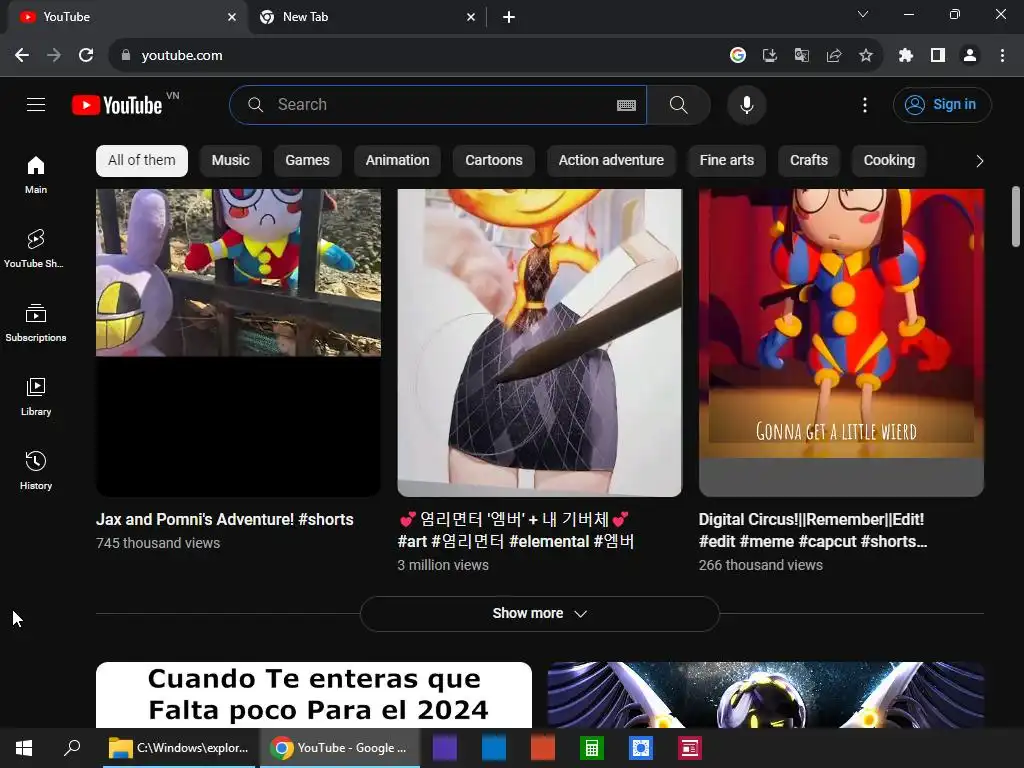Select the Action adventure chip
Image resolution: width=1024 pixels, height=768 pixels.
pos(611,161)
